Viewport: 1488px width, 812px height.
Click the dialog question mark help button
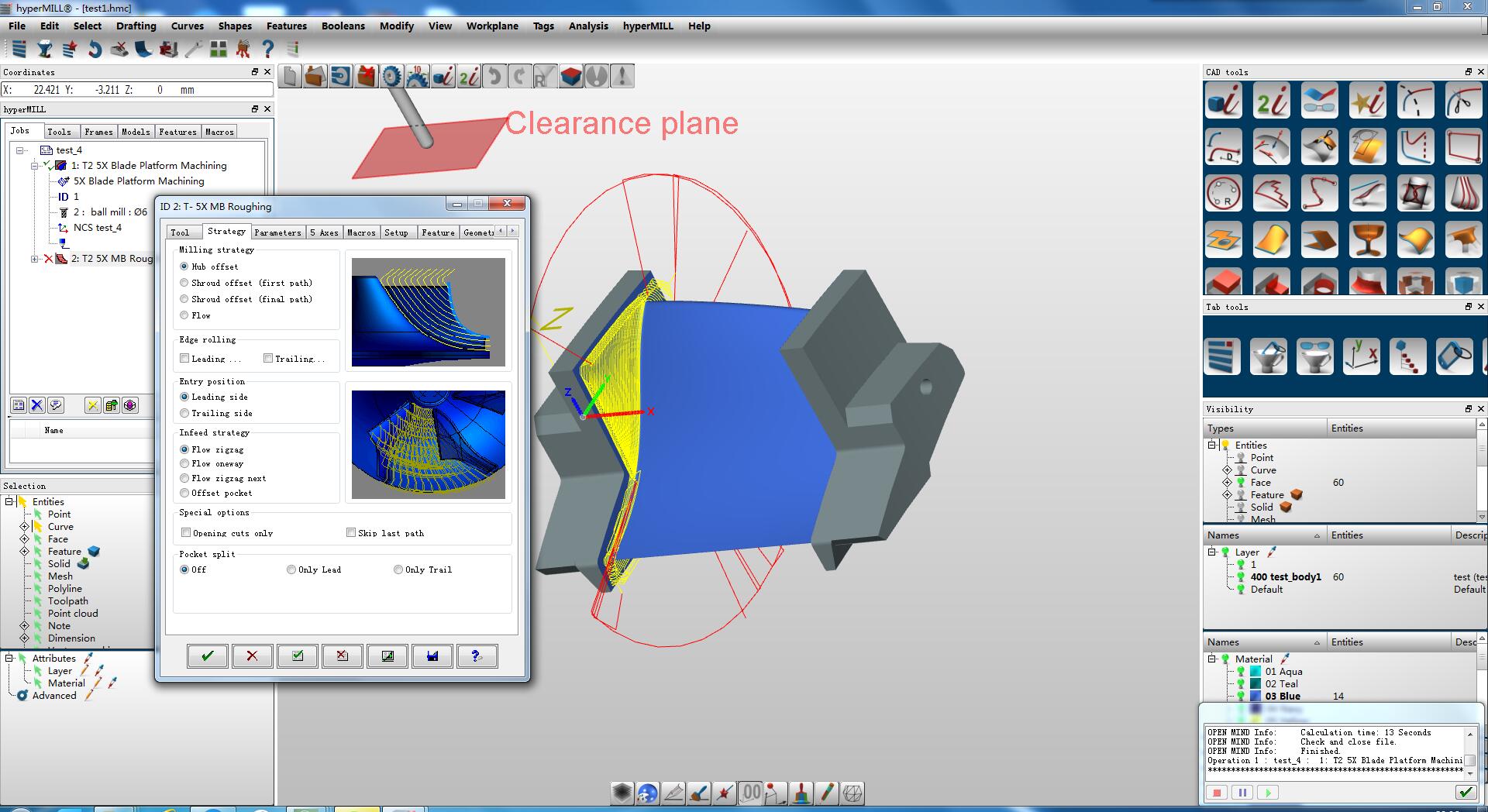click(x=477, y=656)
